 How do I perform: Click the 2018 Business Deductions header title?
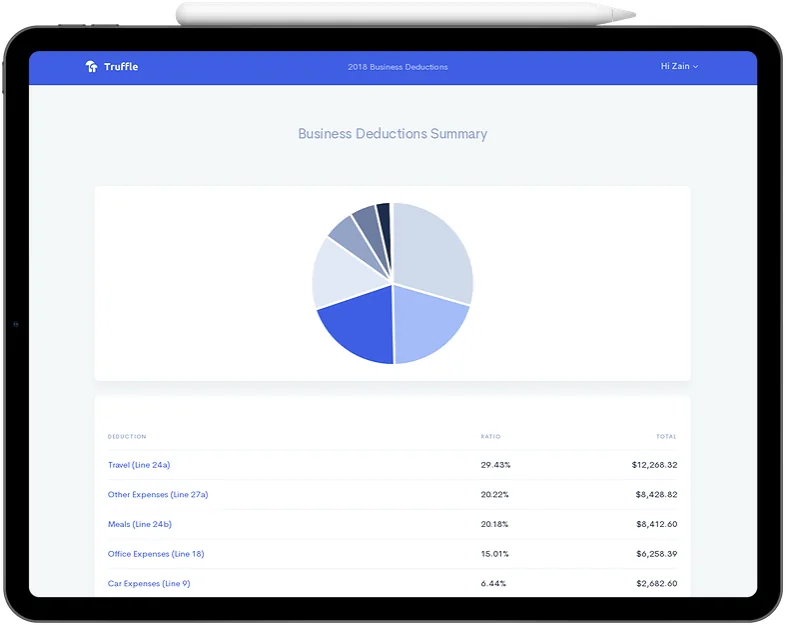[397, 67]
